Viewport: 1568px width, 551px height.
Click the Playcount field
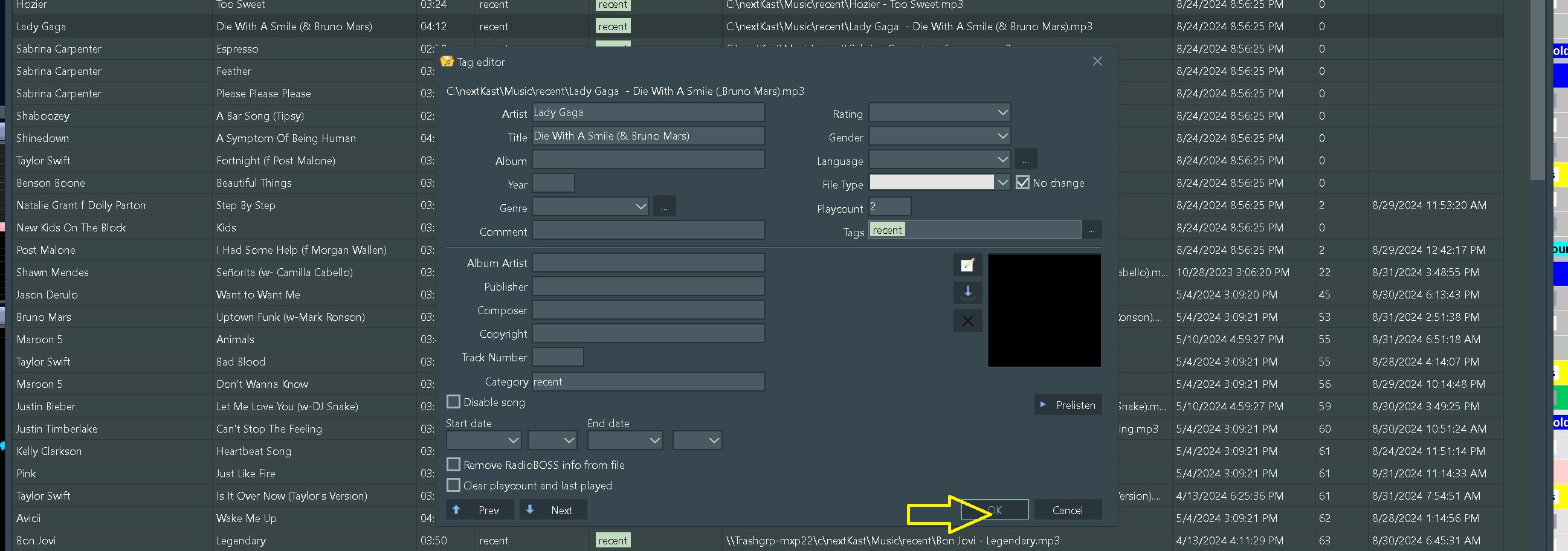(889, 207)
